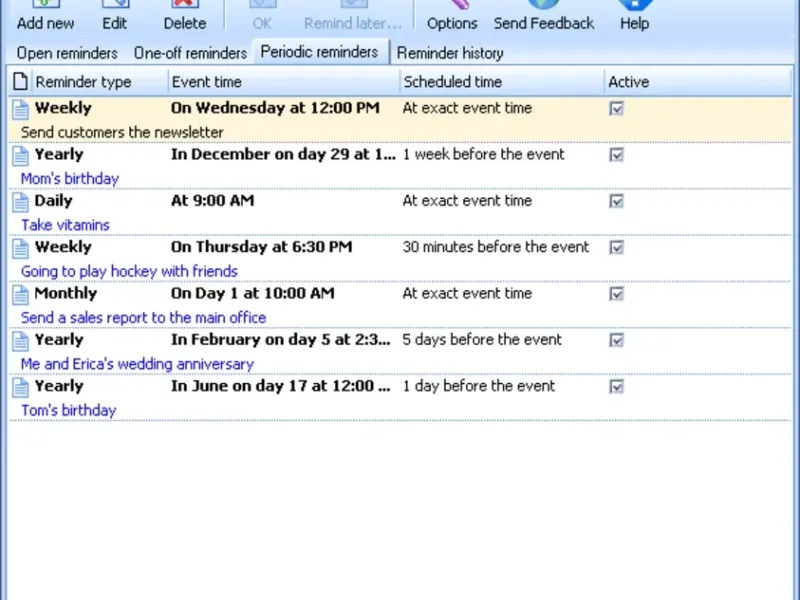Click the Delete toolbar button

[x=185, y=15]
